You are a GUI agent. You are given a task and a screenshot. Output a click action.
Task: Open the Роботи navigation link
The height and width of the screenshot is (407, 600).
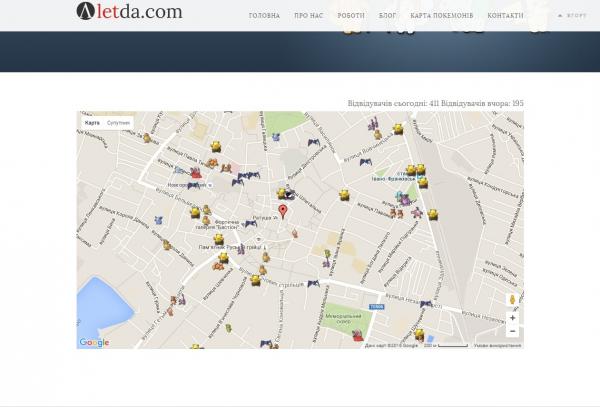coord(351,17)
